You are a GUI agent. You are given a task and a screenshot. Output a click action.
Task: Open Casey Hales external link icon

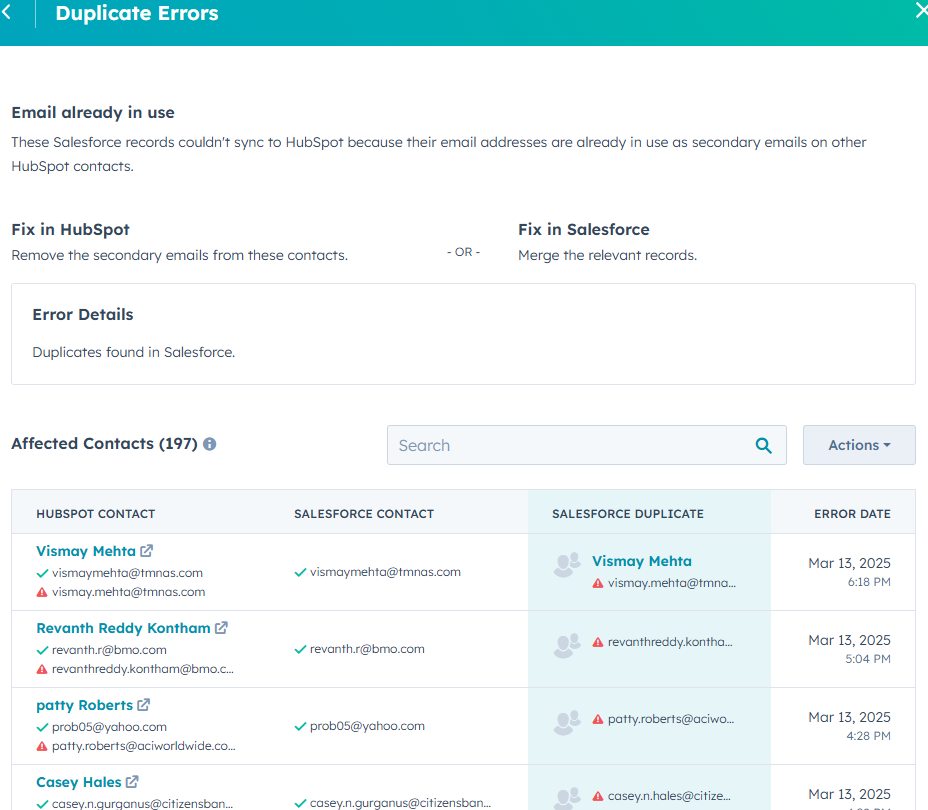[x=132, y=782]
